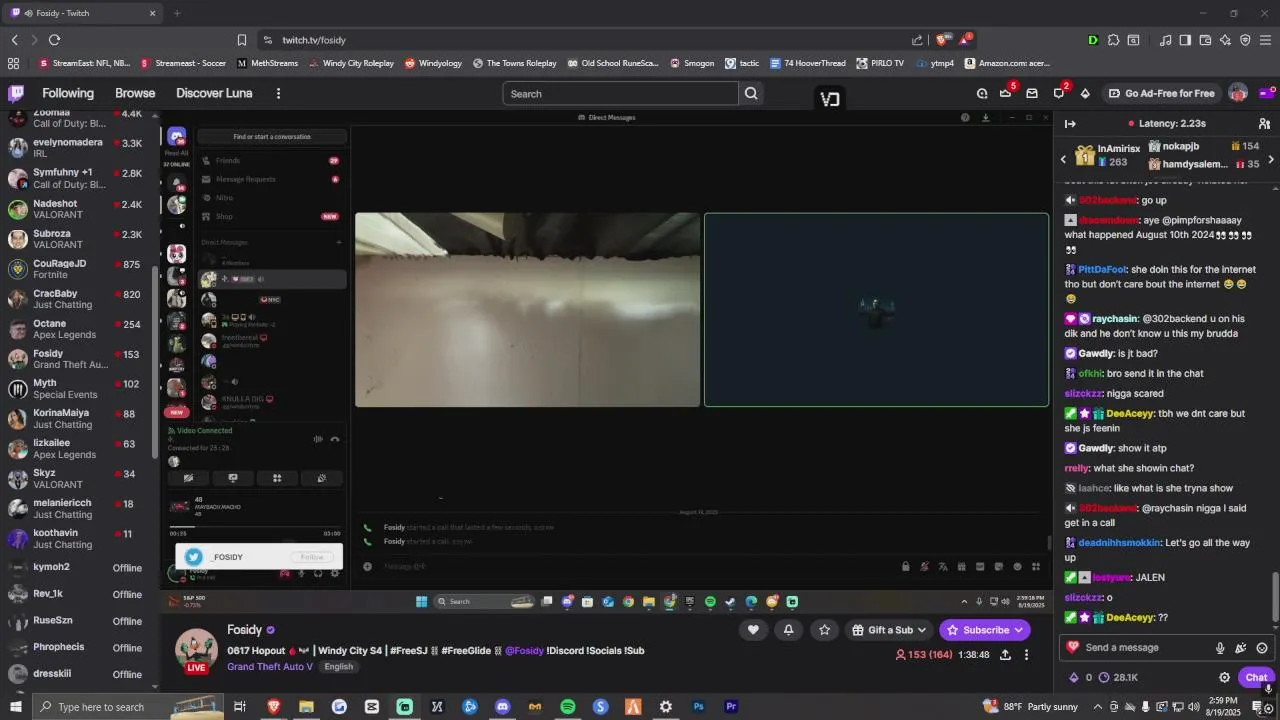This screenshot has height=720, width=1280.
Task: Click the Brave Shields lion icon
Action: 942,40
